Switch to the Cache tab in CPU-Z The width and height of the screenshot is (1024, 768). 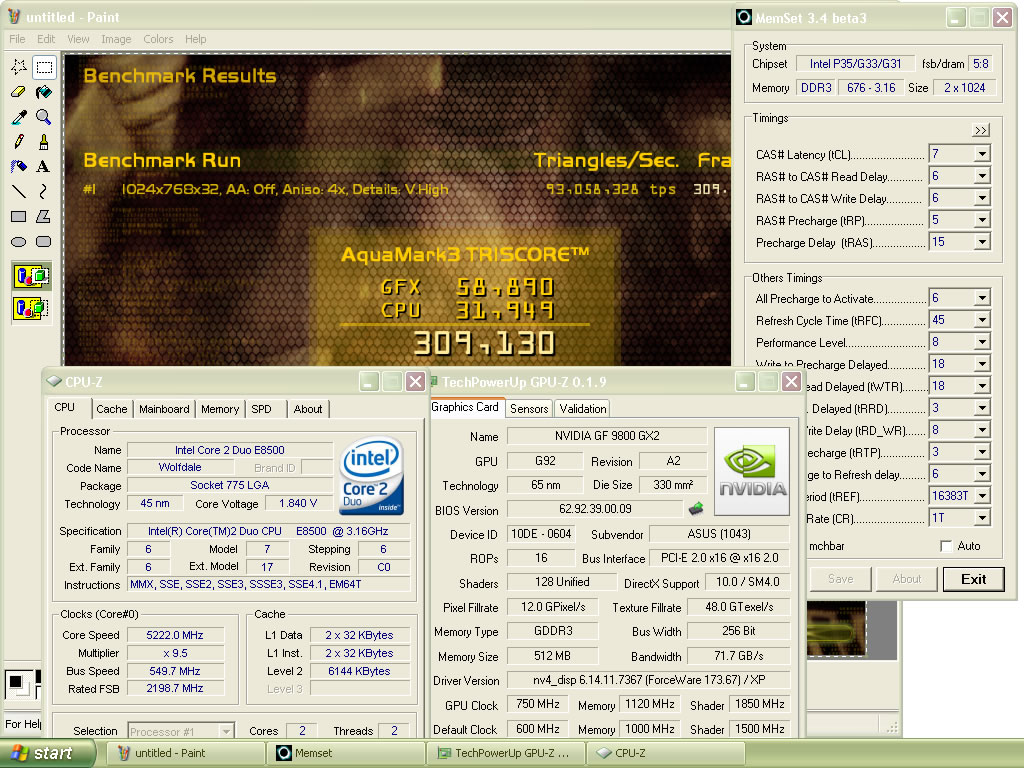point(112,409)
